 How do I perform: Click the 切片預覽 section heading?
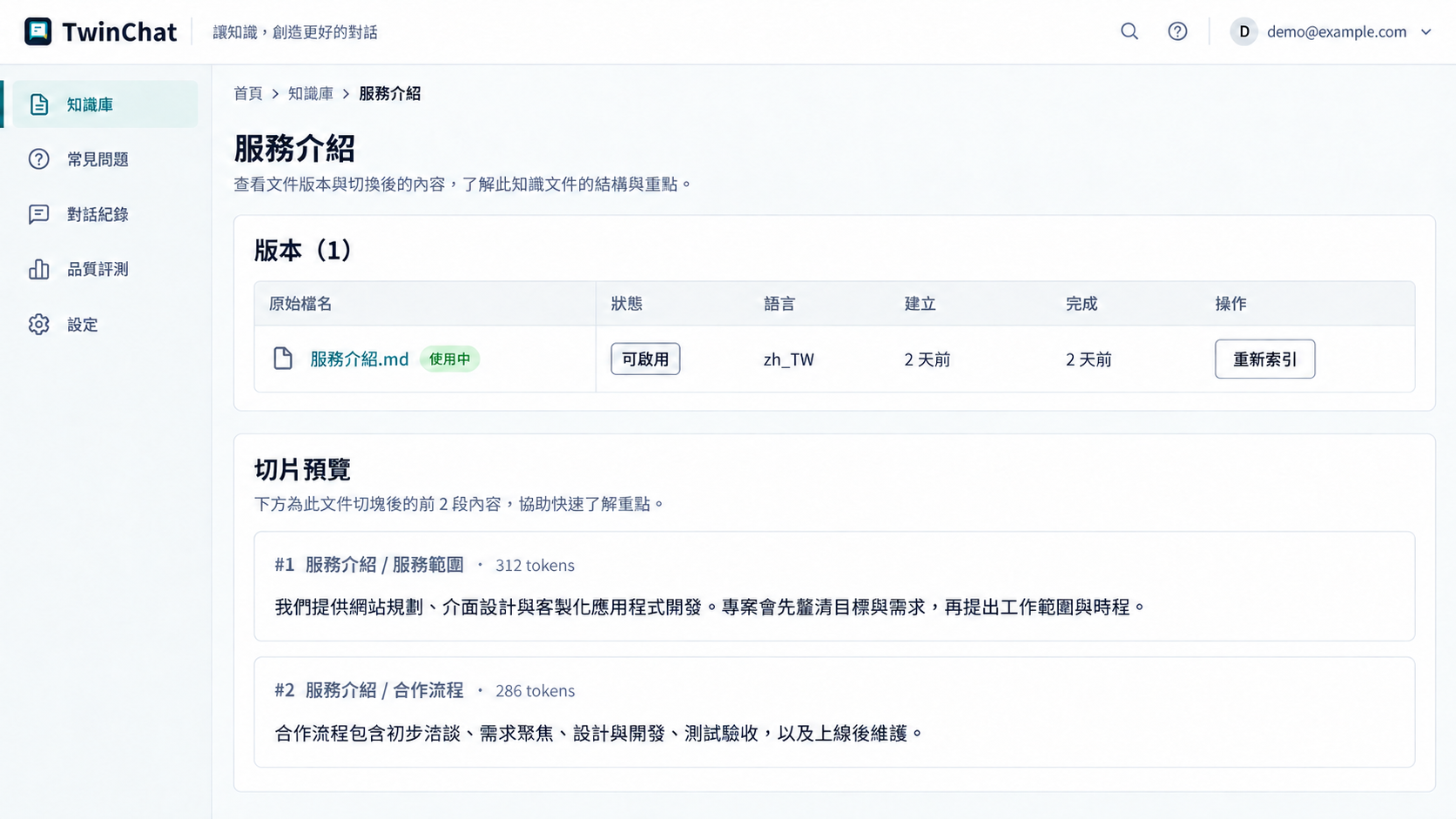302,470
